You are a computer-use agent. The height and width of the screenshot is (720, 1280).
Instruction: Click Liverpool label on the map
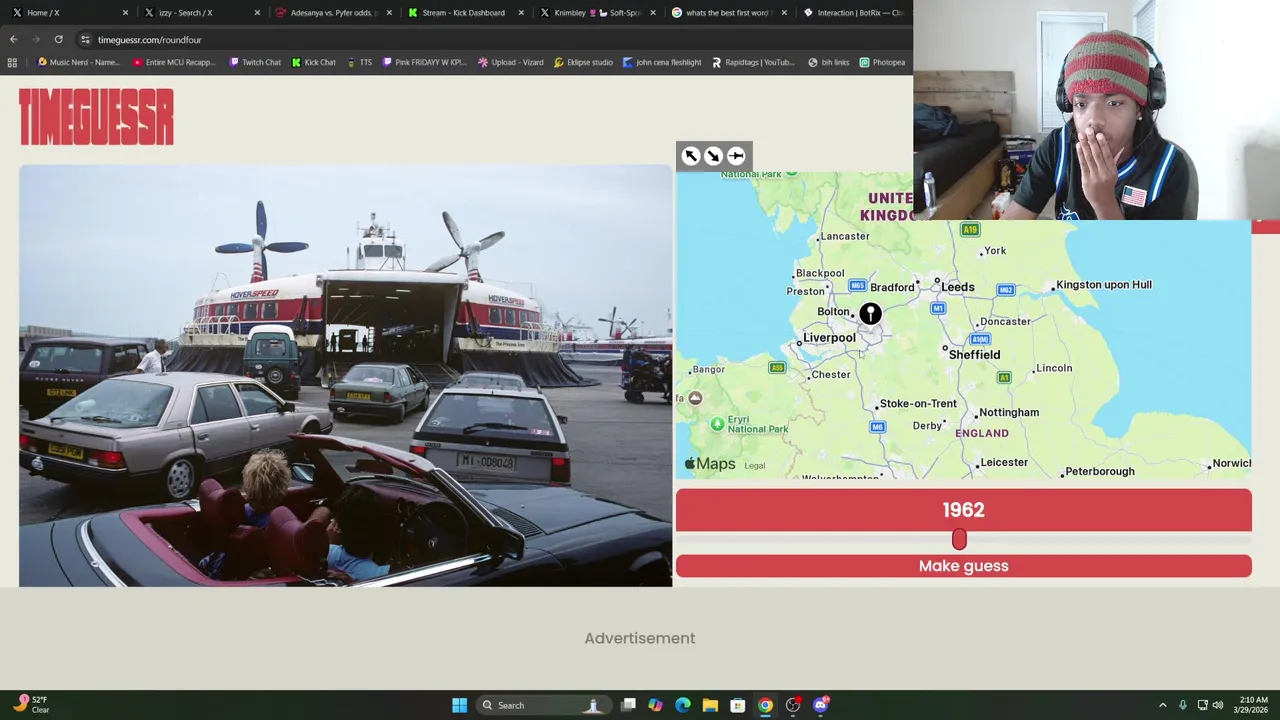(x=829, y=338)
